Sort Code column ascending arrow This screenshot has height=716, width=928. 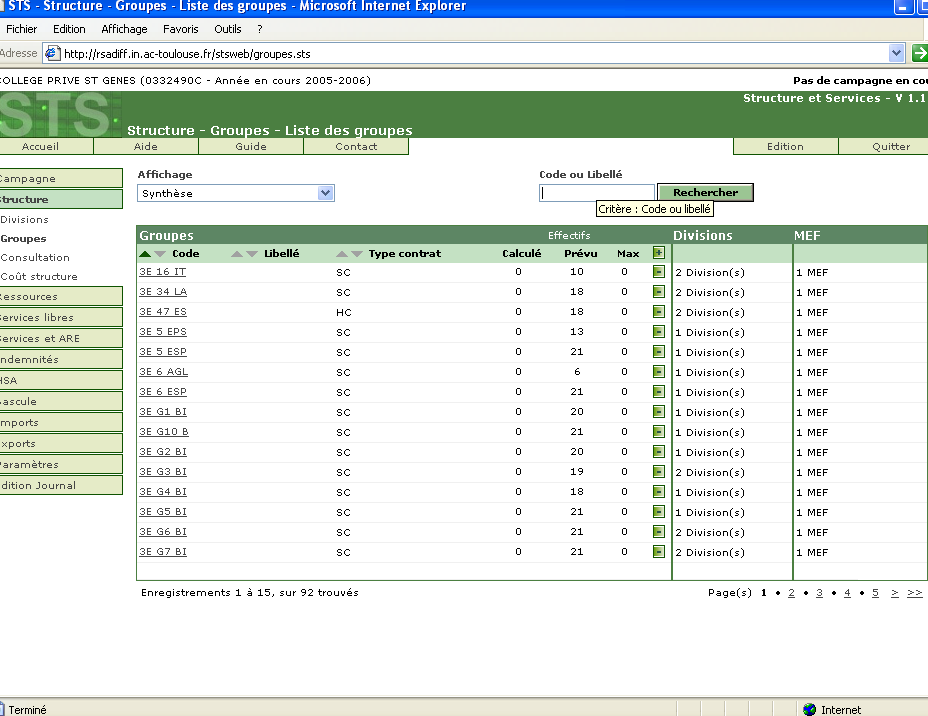click(145, 253)
